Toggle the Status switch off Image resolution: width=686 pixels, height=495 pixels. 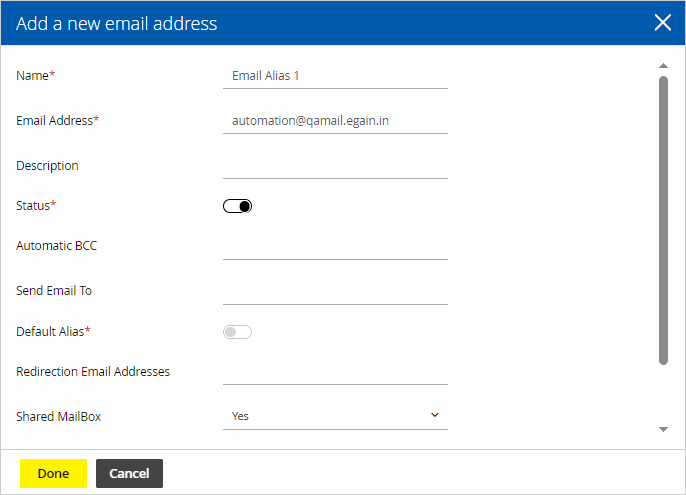click(x=238, y=206)
